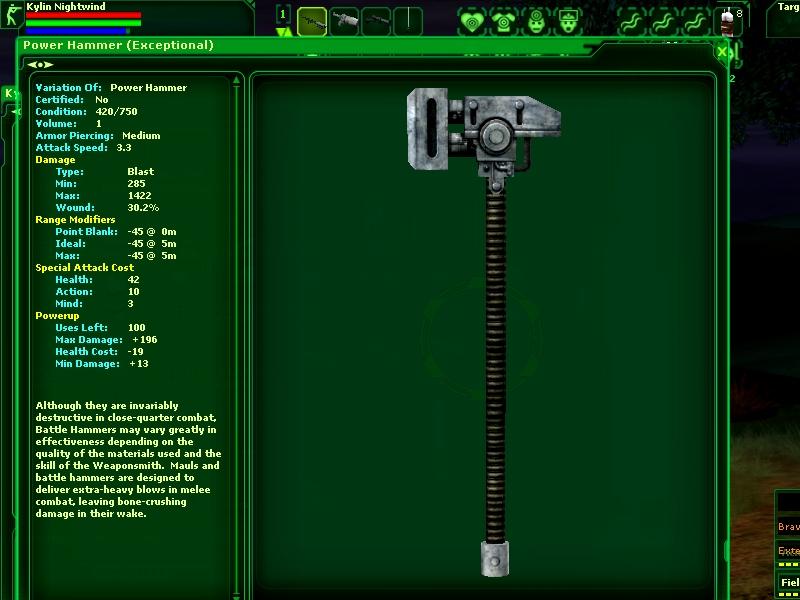The width and height of the screenshot is (800, 600).
Task: Click the Power Hammer (Exceptional) window title
Action: pos(118,45)
